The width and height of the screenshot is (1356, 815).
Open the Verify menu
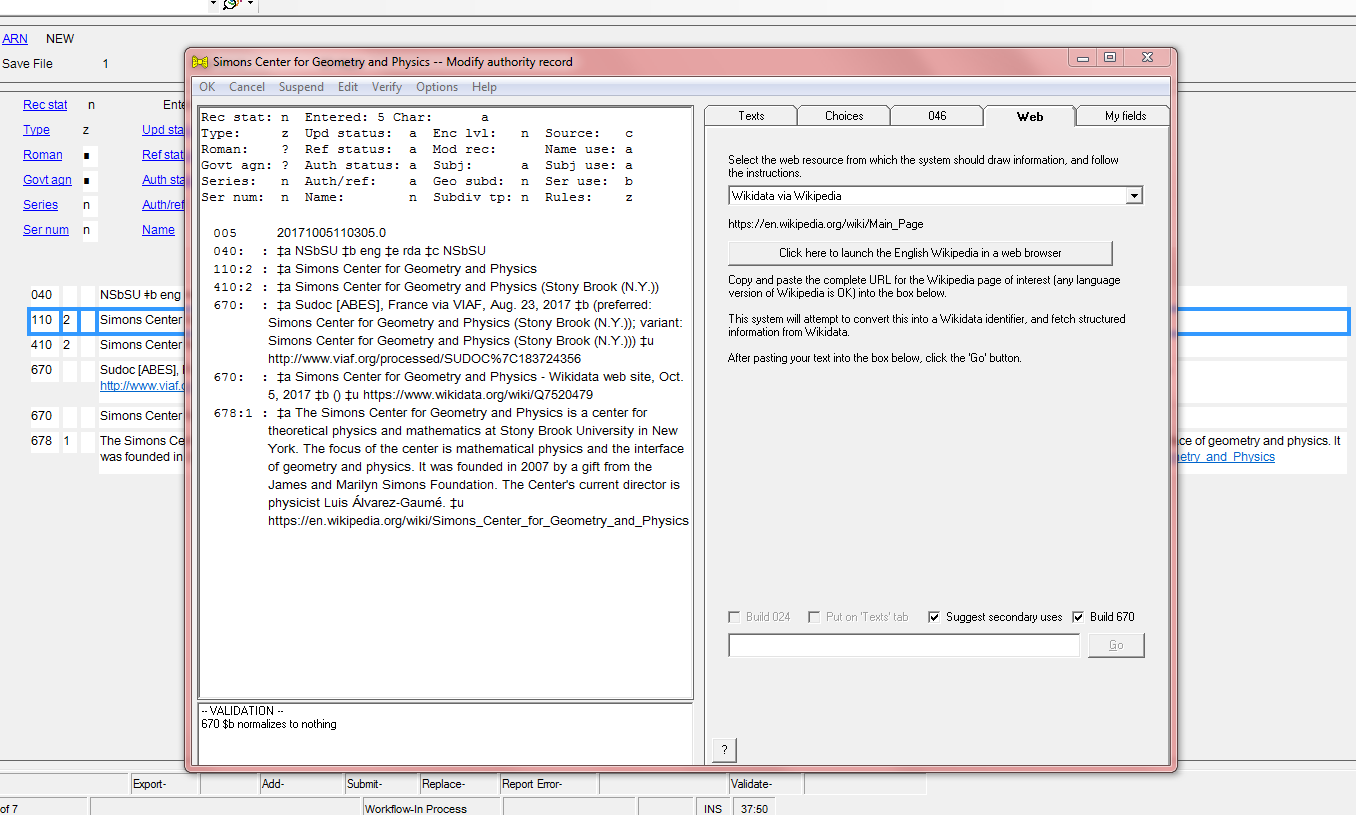coord(387,87)
